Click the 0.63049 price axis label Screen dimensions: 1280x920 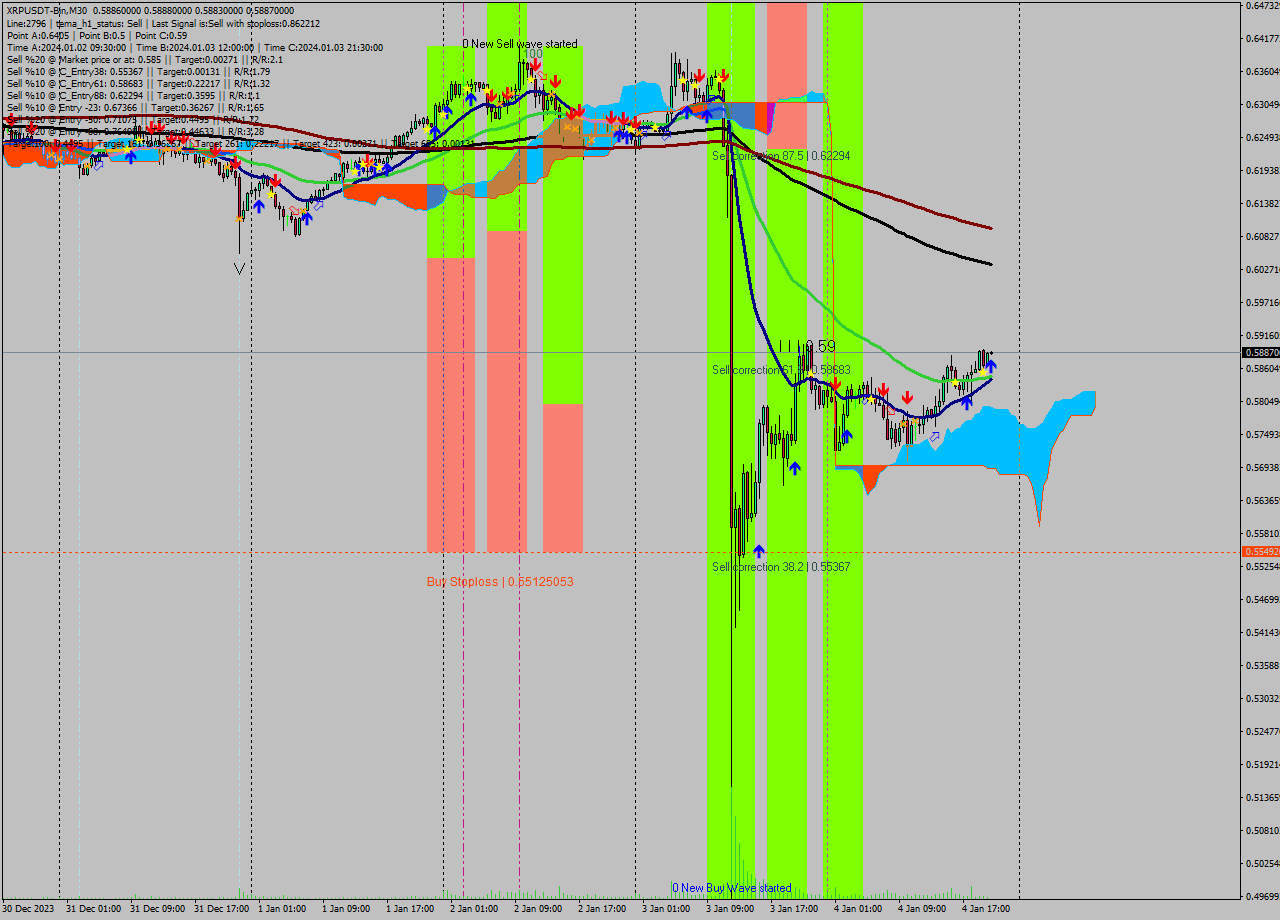(1262, 105)
